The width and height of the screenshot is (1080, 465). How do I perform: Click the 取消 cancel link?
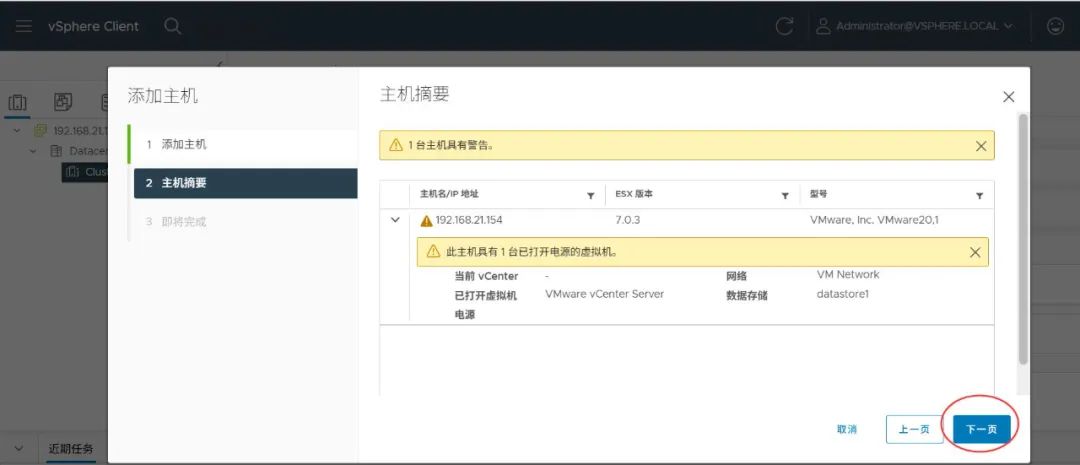coord(847,429)
